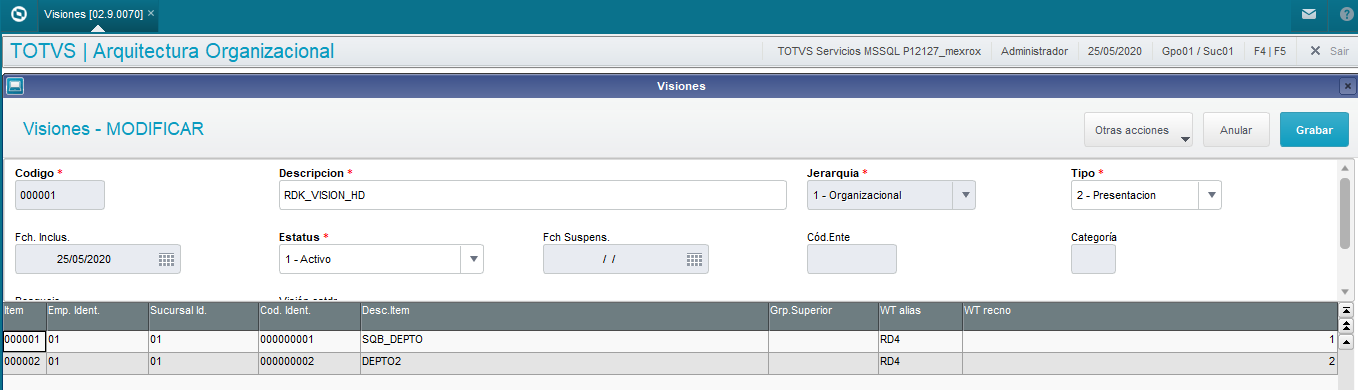This screenshot has height=390, width=1358.
Task: Click the Sair link
Action: 1338,51
